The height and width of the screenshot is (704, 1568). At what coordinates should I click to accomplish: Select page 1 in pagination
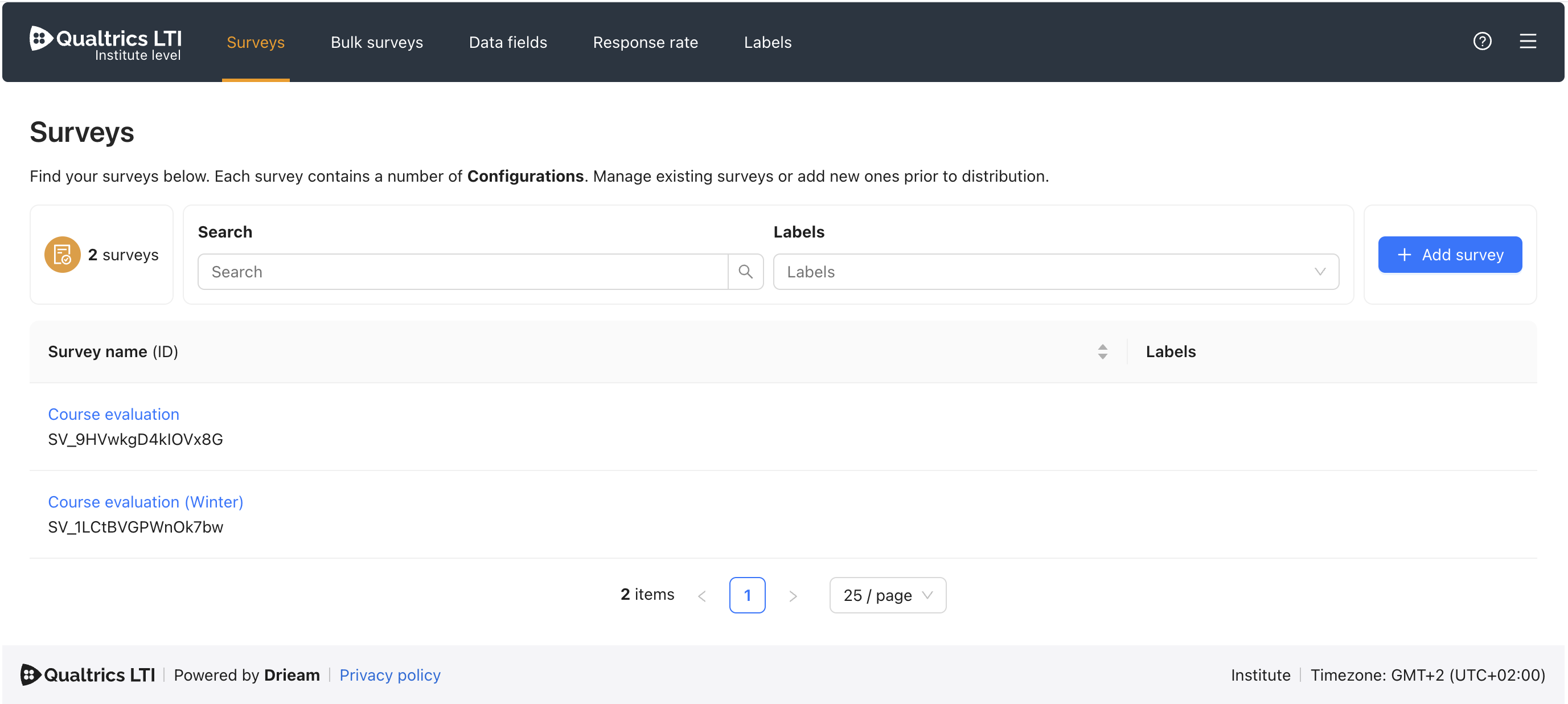click(x=747, y=595)
